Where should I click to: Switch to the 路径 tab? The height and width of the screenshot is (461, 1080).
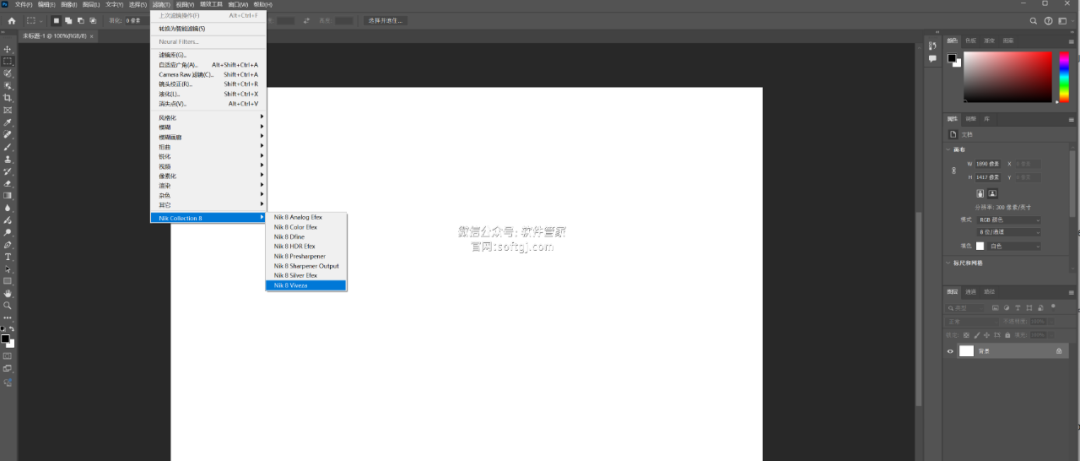tap(989, 291)
